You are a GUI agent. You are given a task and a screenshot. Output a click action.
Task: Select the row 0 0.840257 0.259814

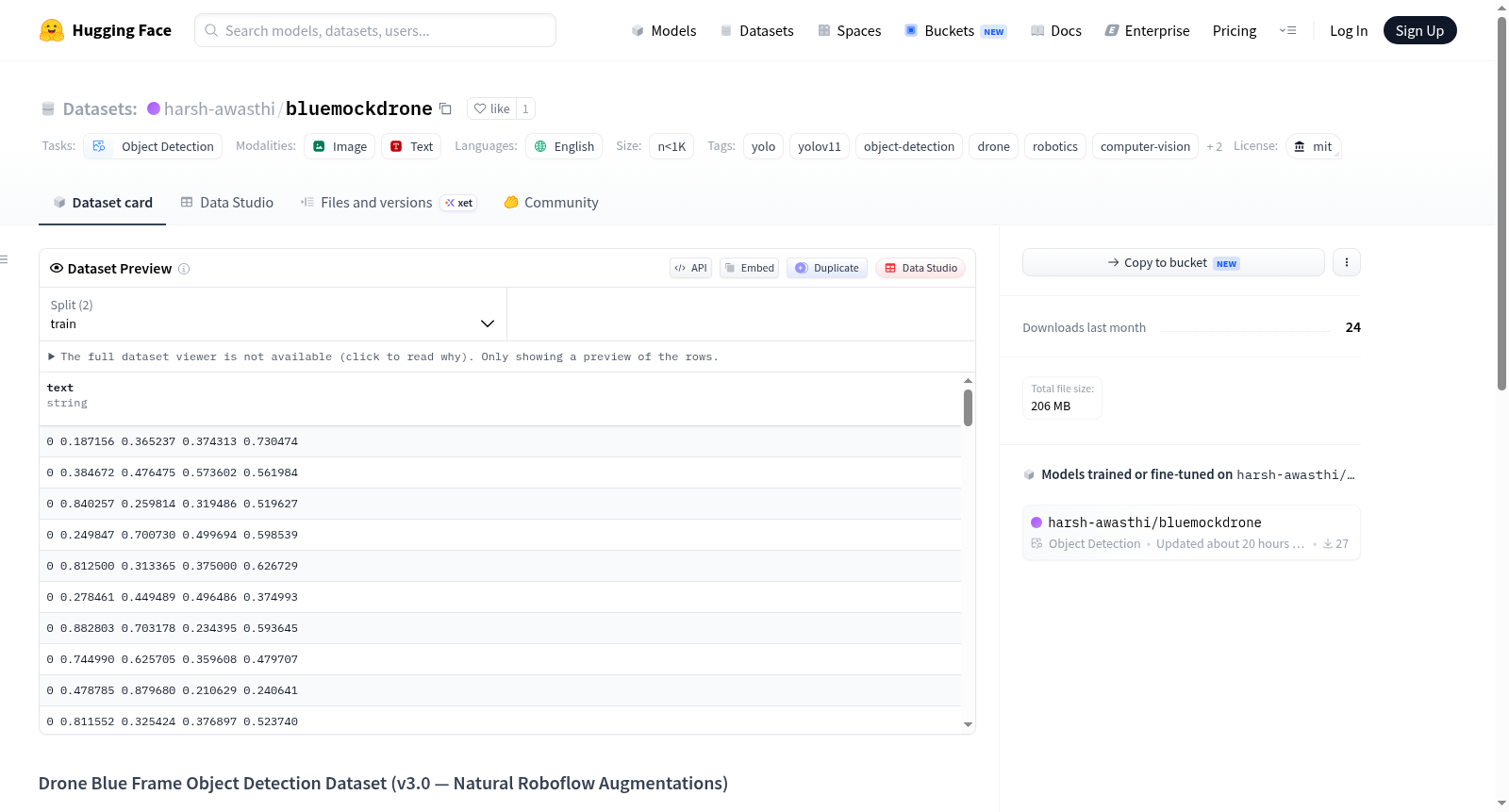(500, 504)
